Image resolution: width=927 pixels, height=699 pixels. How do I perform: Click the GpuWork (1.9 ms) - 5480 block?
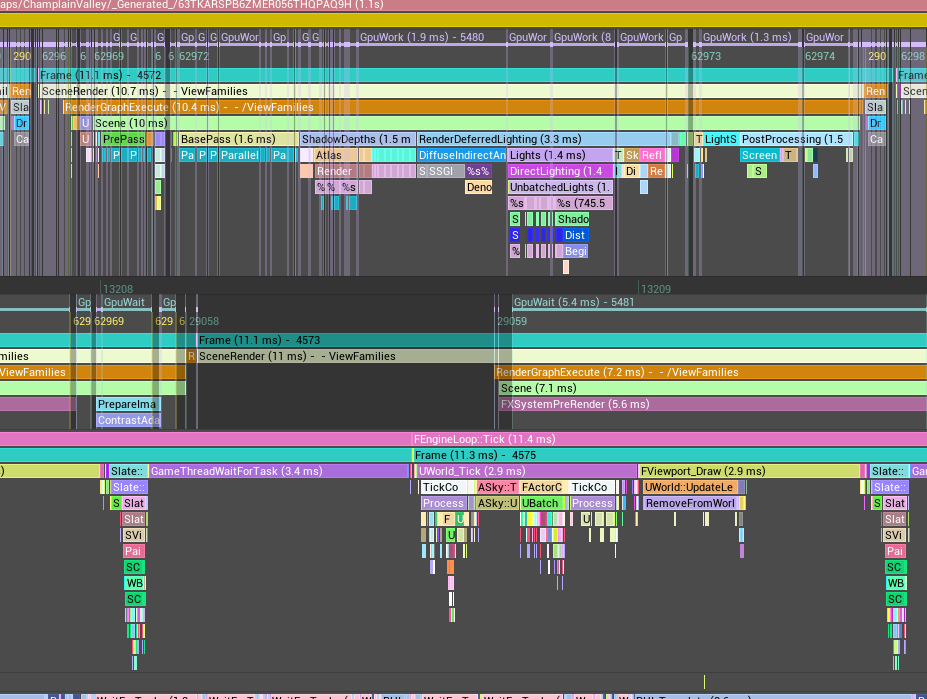pyautogui.click(x=420, y=37)
